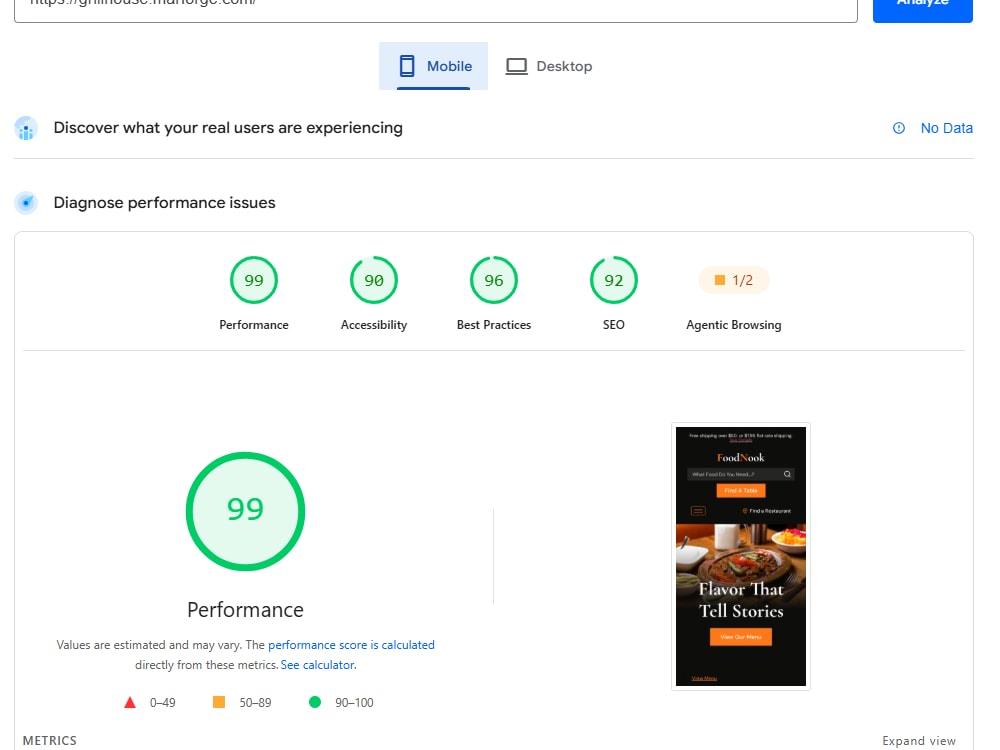Click the Agentic Browsing label
The height and width of the screenshot is (750, 1000).
pos(733,325)
